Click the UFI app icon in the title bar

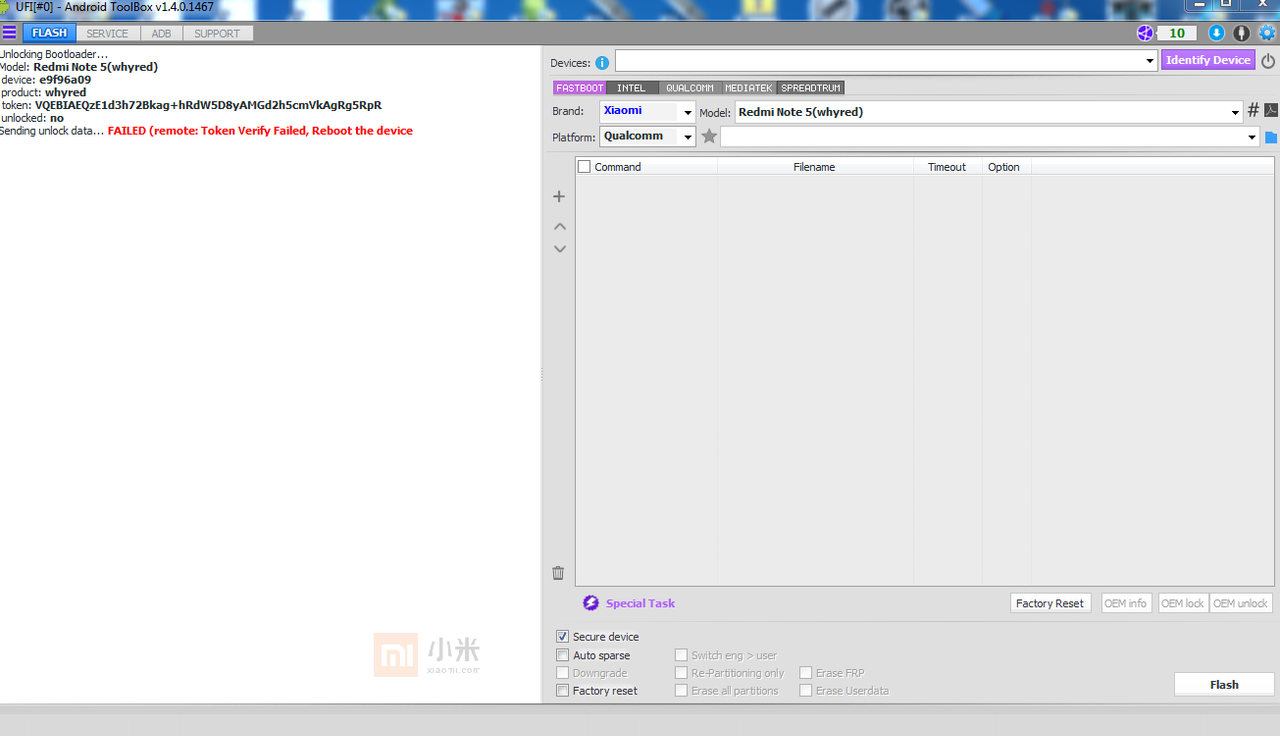coord(6,7)
